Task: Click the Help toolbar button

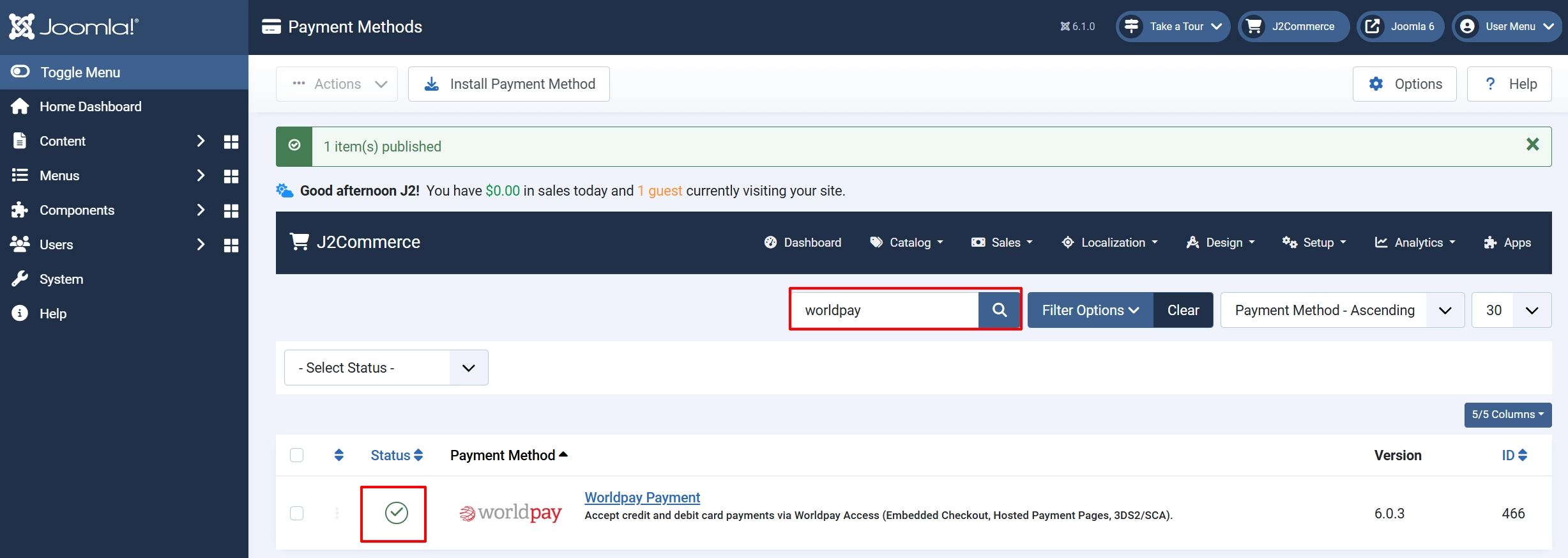Action: point(1509,84)
